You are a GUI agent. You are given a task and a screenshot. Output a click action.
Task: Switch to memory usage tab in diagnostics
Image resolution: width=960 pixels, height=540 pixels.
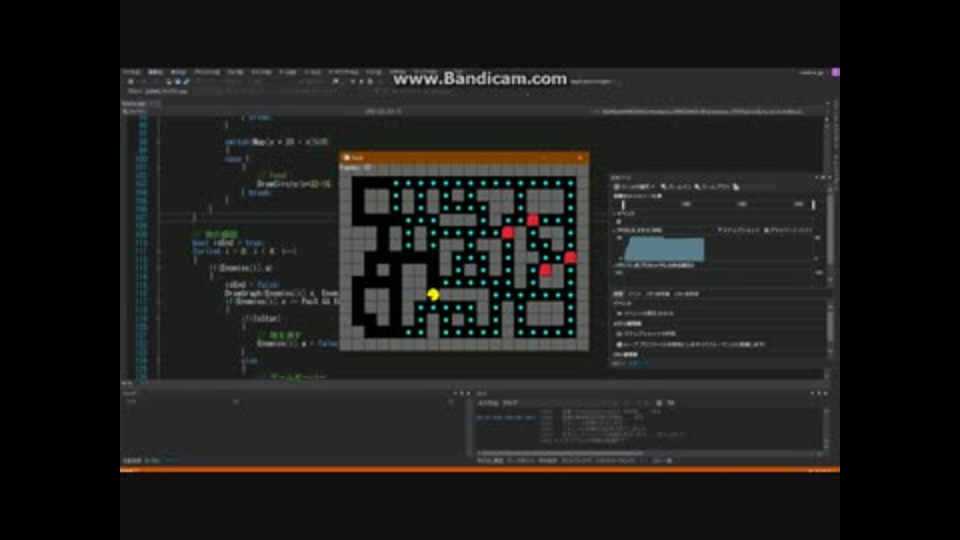click(658, 294)
